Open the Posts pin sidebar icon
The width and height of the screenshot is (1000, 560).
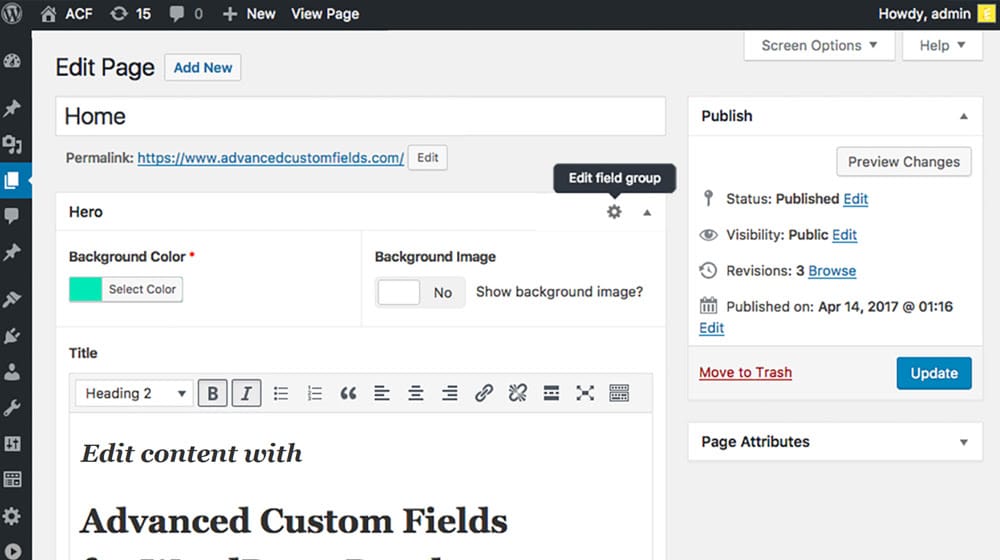click(x=12, y=108)
